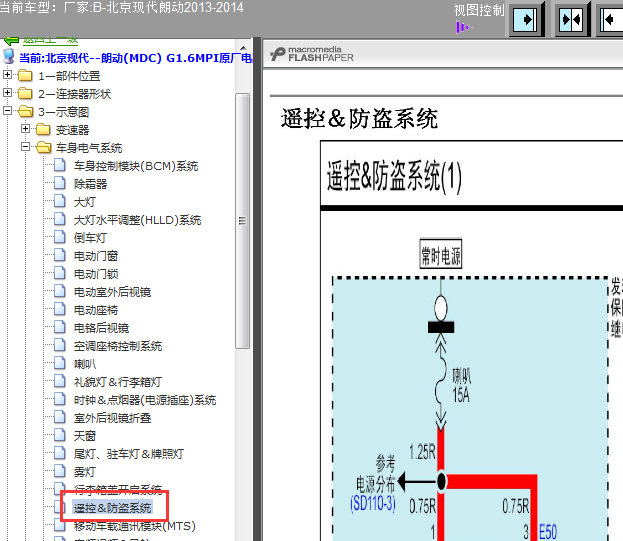
Task: Select the 变速器 folder icon
Action: coord(43,129)
